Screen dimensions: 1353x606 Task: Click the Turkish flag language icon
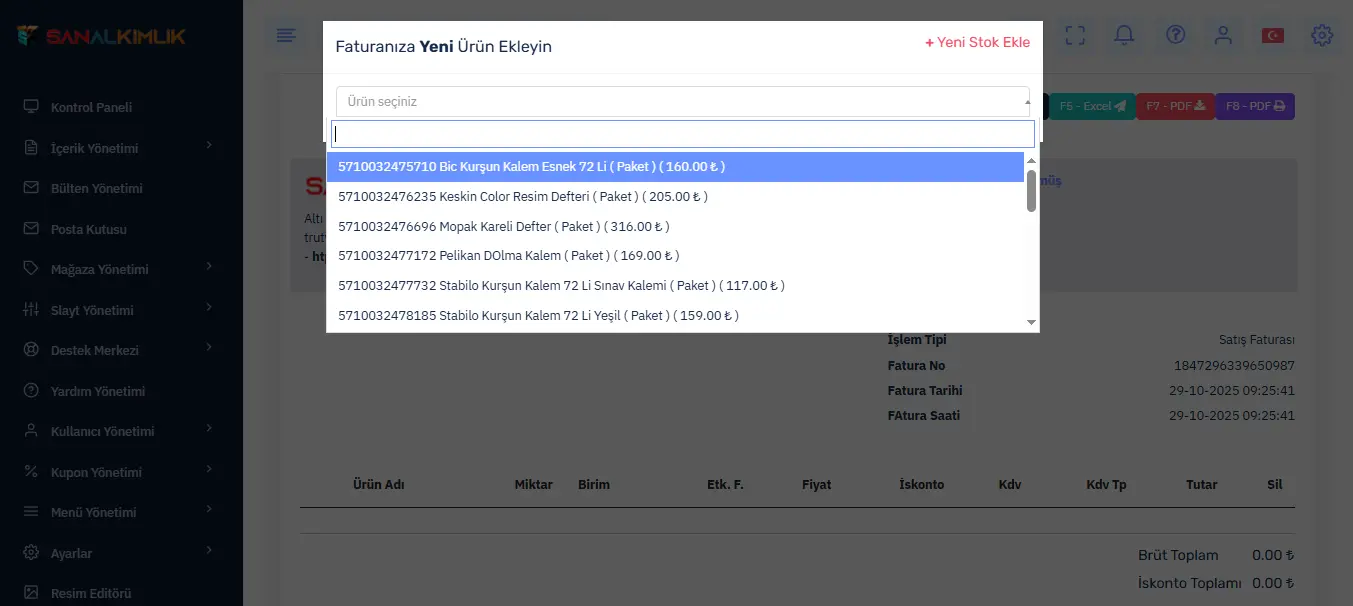(x=1272, y=35)
